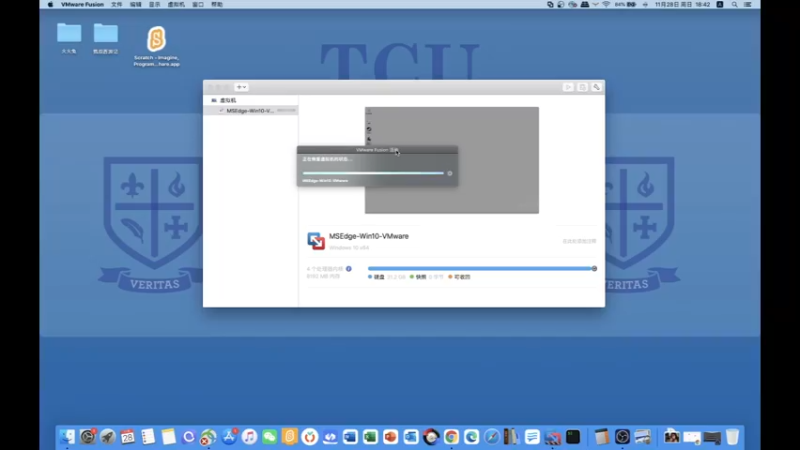The image size is (800, 450).
Task: Open the 帮助 menu
Action: [217, 4]
